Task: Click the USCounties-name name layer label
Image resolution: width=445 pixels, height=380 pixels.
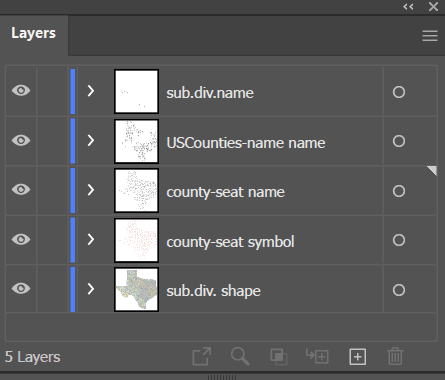Action: pyautogui.click(x=246, y=143)
